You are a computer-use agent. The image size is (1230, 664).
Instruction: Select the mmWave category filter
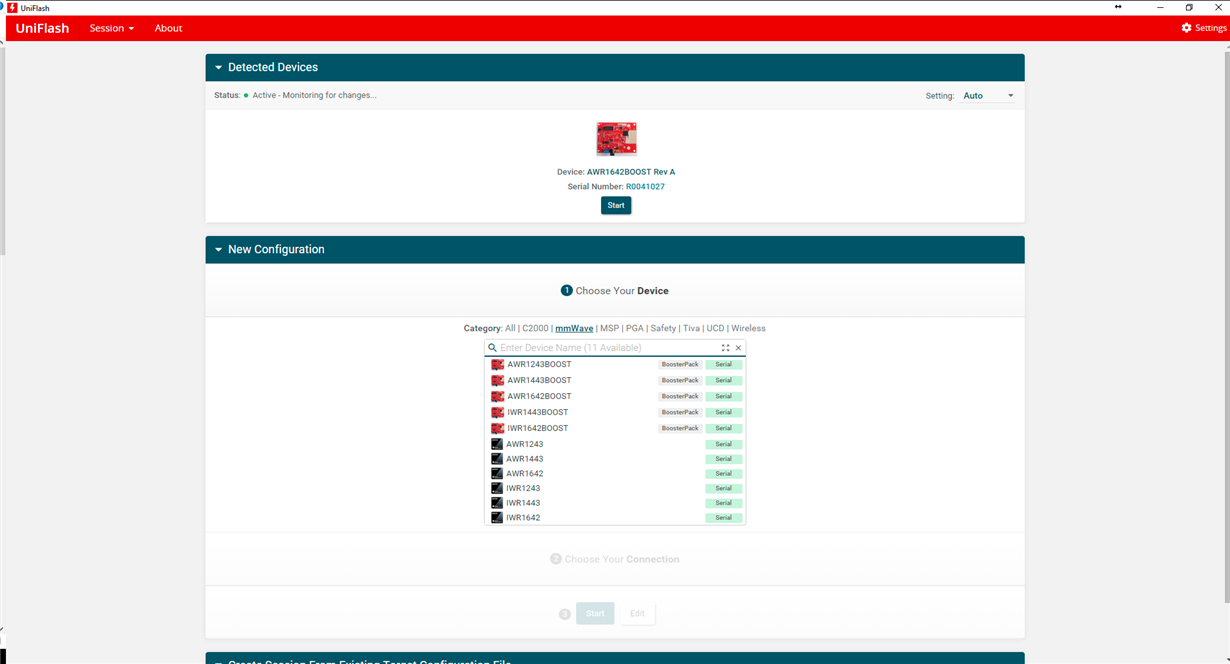tap(574, 328)
